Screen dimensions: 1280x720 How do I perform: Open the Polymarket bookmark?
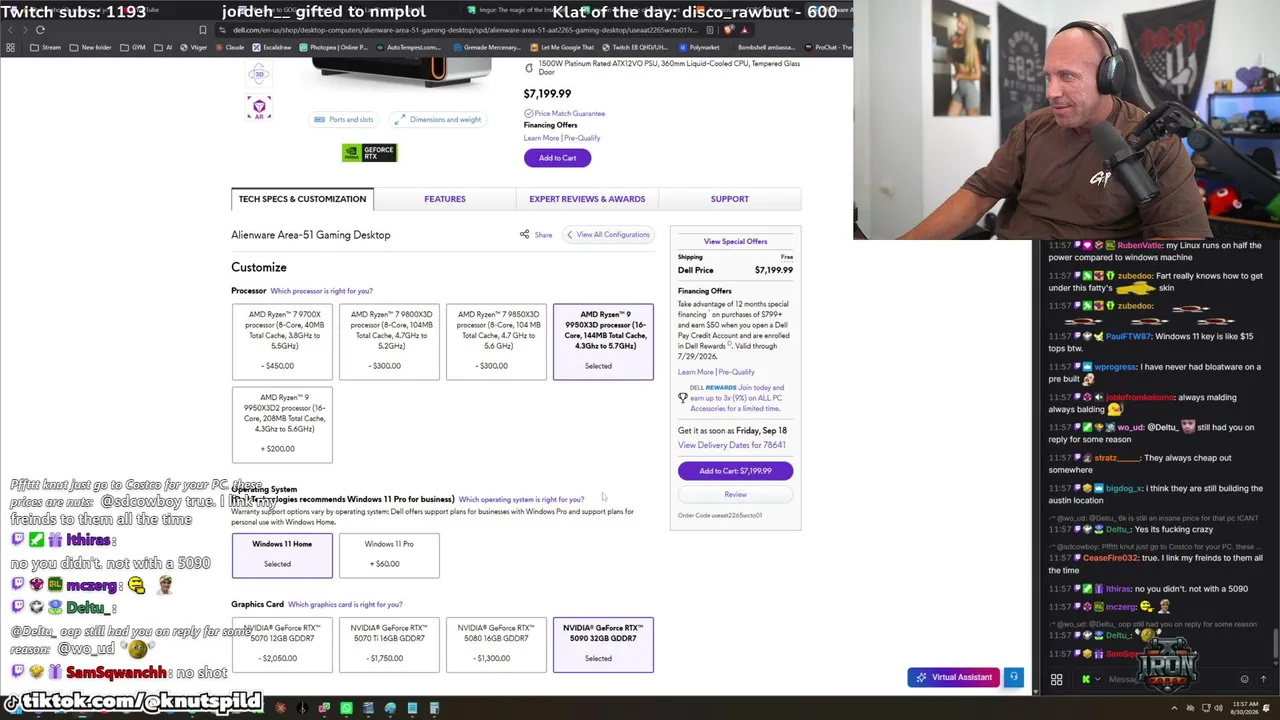pyautogui.click(x=698, y=47)
